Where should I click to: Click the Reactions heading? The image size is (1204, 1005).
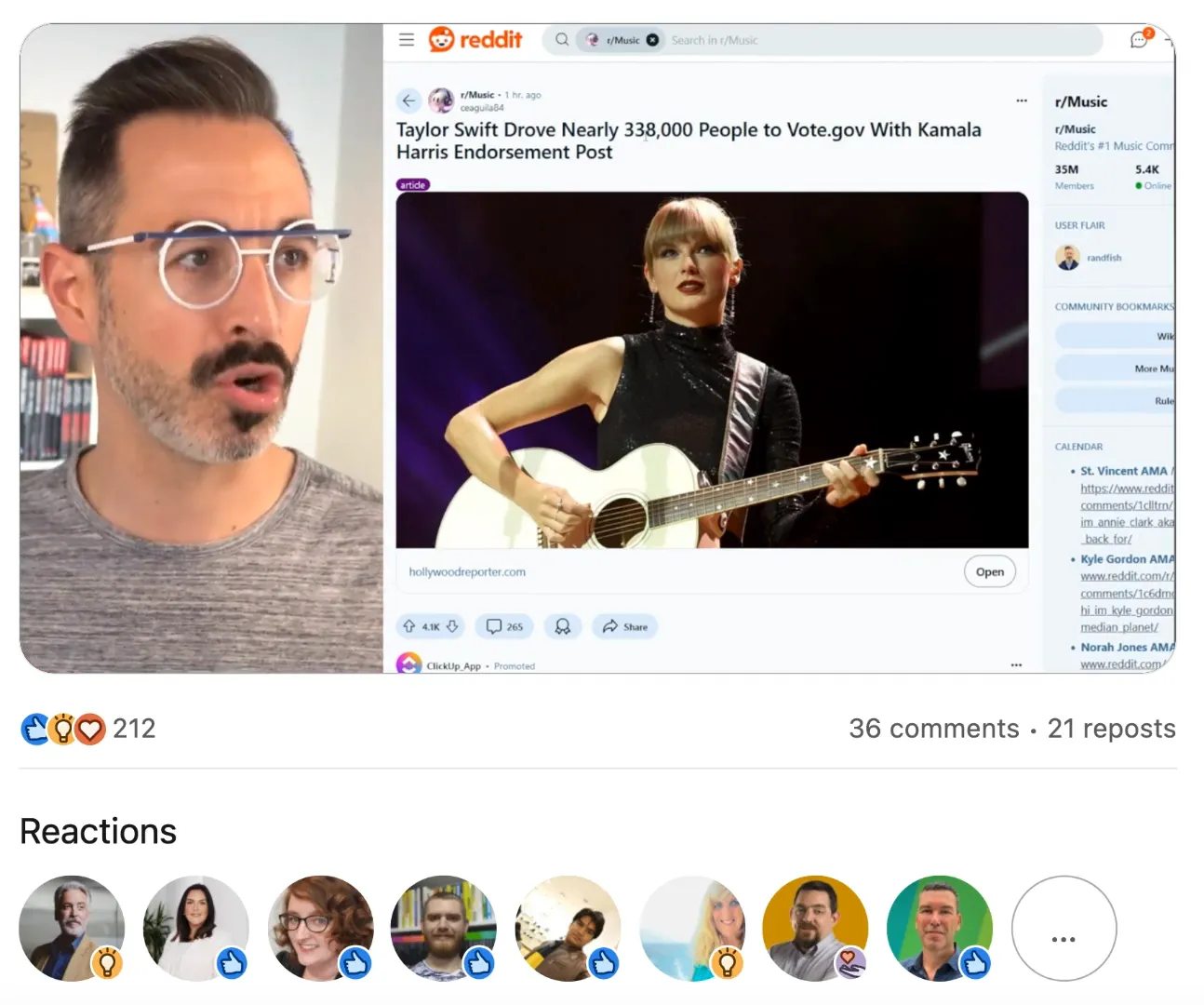99,831
